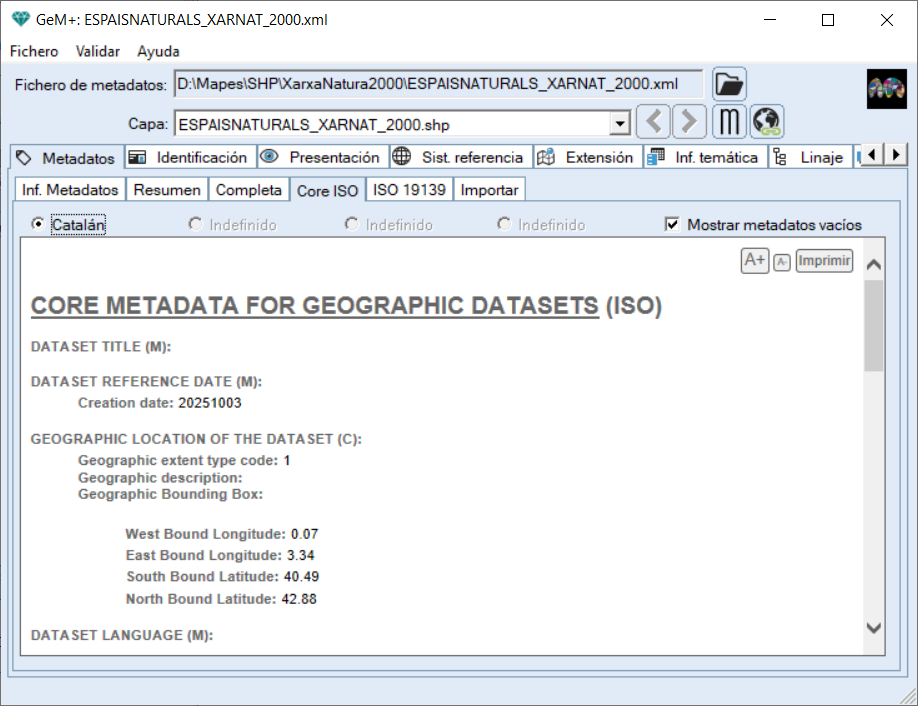Uncheck Mostrar metadatos vacíos checkbox
The height and width of the screenshot is (706, 918).
tap(673, 225)
